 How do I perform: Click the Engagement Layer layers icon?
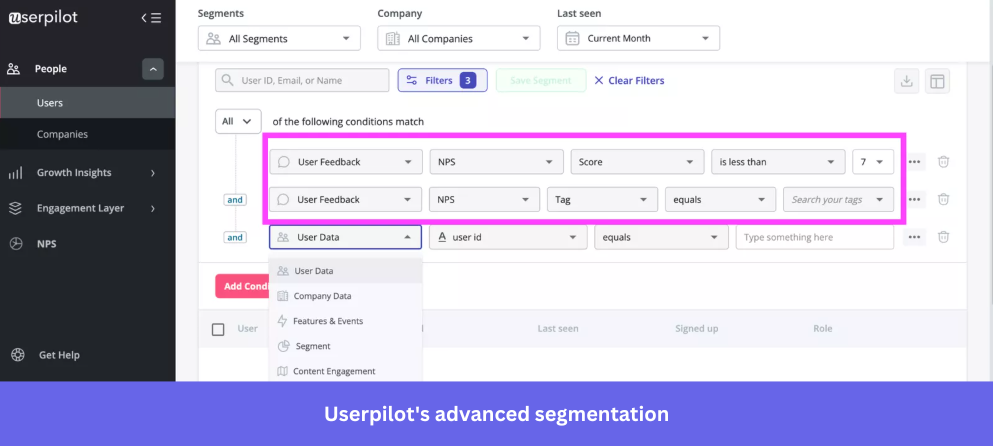15,208
